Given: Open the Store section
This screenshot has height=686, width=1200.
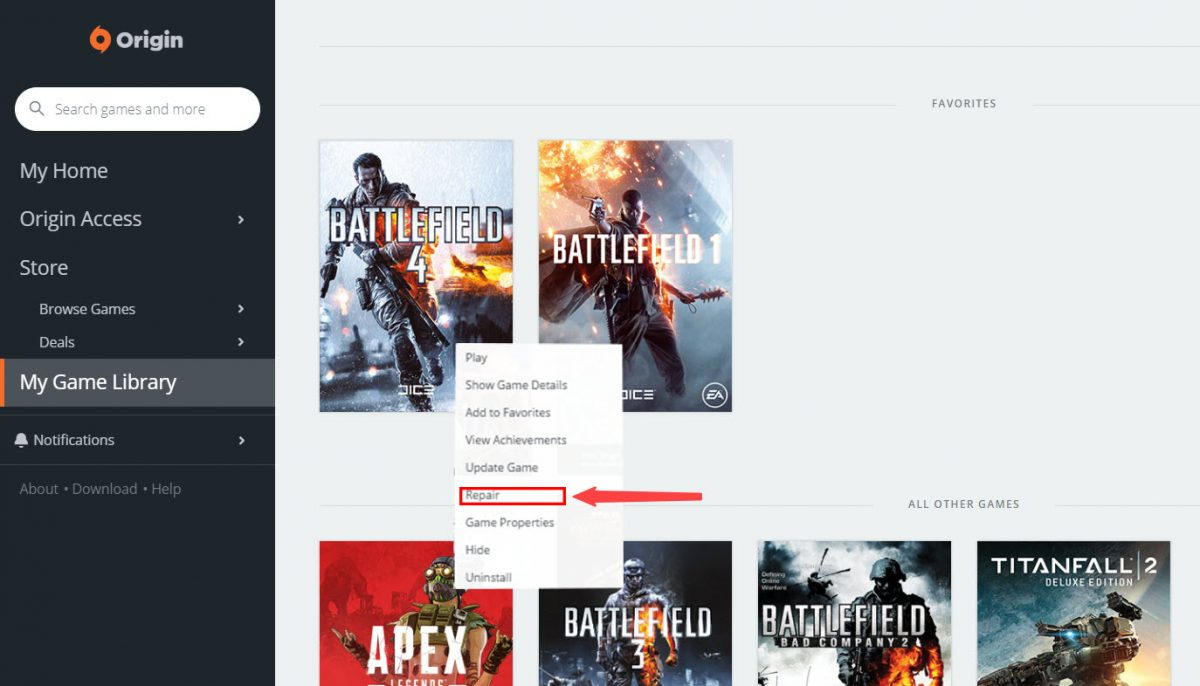Looking at the screenshot, I should [x=44, y=268].
